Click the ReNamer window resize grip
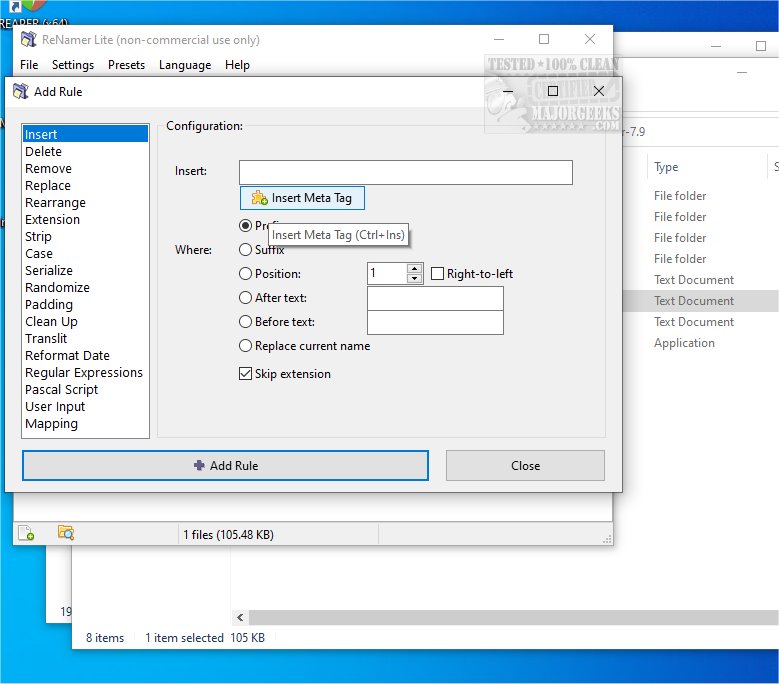Viewport: 779px width, 684px height. (x=607, y=539)
